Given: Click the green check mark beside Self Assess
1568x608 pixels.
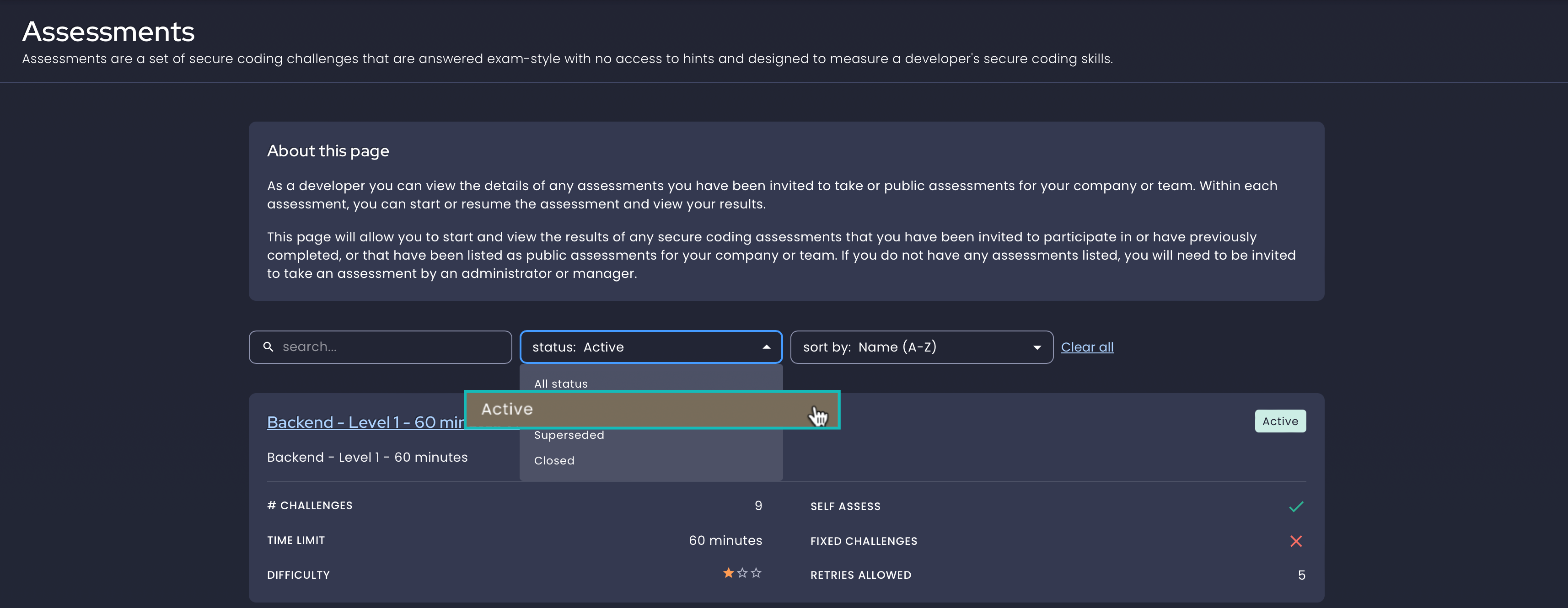Looking at the screenshot, I should pyautogui.click(x=1295, y=506).
